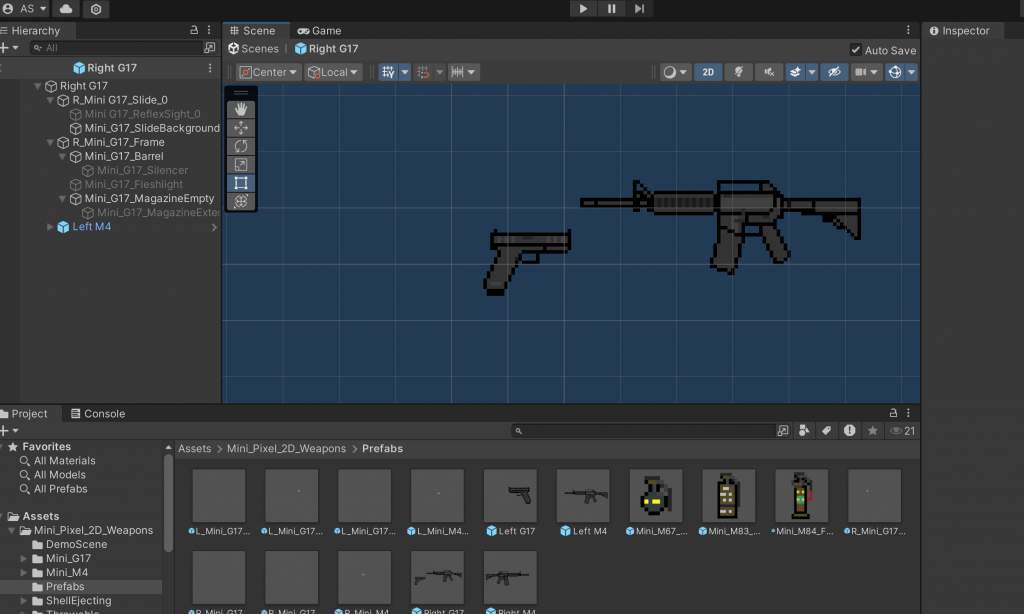
Task: Click the Project search field
Action: click(x=643, y=430)
